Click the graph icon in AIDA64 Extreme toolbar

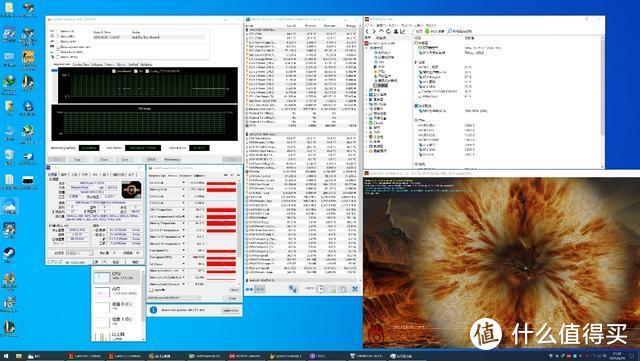(x=402, y=31)
